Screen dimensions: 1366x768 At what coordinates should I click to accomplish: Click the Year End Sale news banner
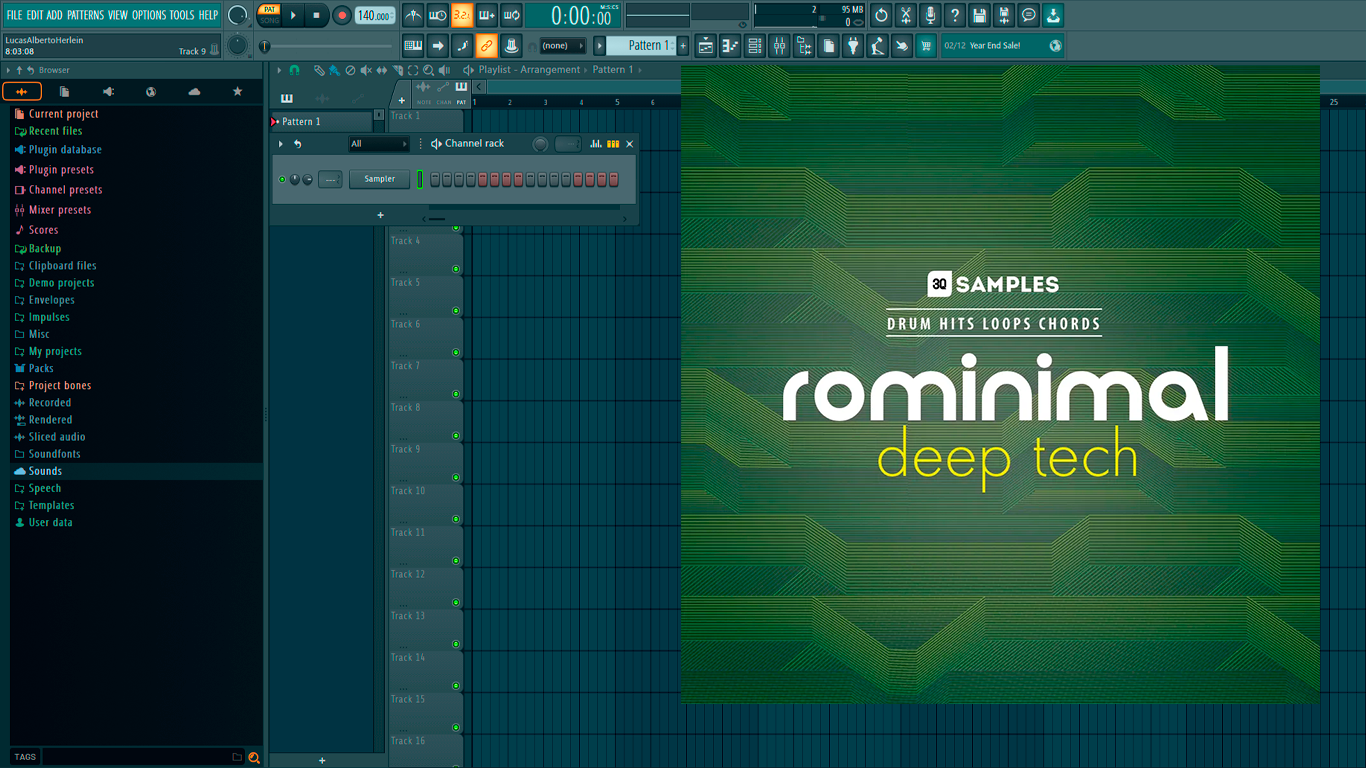(x=1003, y=46)
